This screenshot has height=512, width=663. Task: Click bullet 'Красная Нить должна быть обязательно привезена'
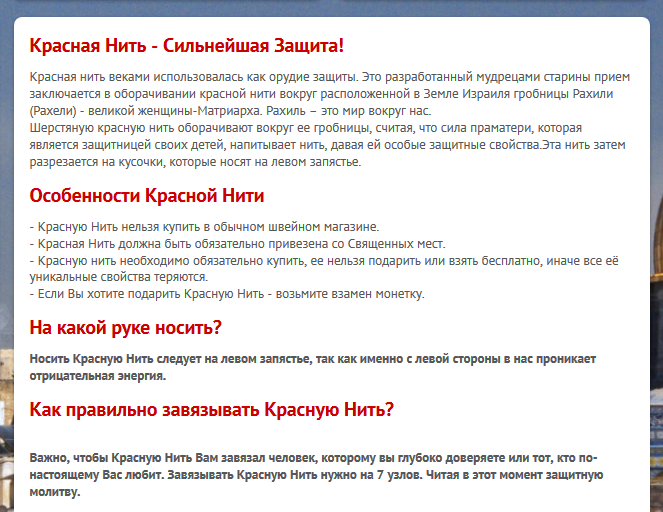point(237,244)
